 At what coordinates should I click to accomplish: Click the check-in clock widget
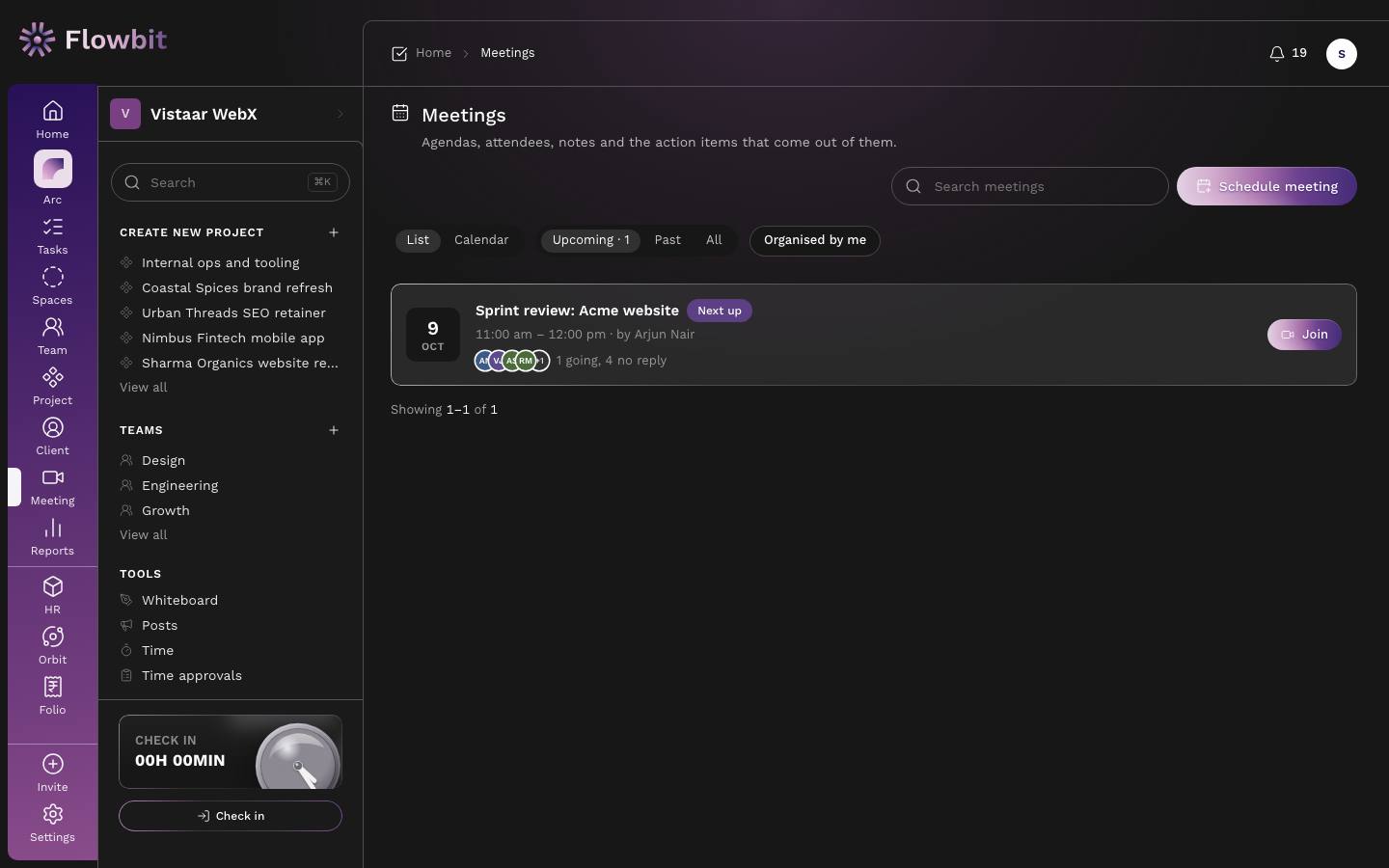[231, 751]
